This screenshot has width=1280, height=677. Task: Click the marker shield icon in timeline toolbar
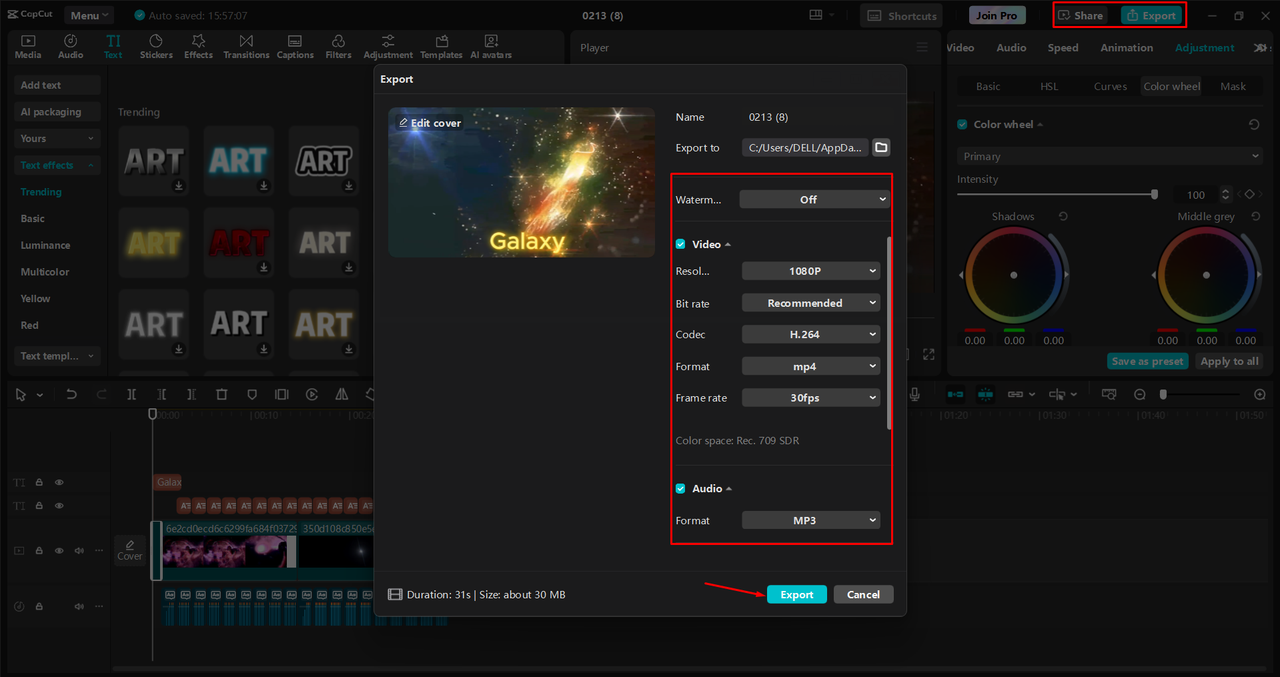[252, 395]
